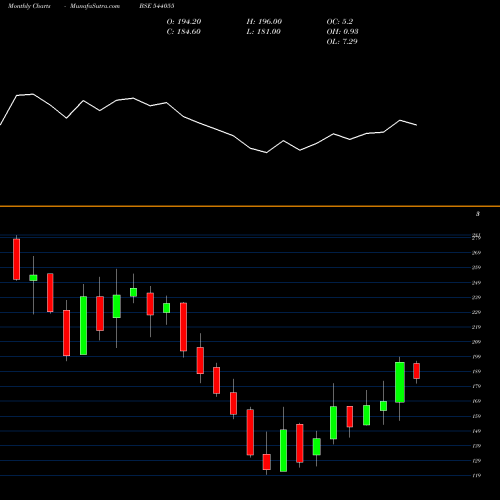Click the "Monthly Charts" title text

[x=29, y=6]
